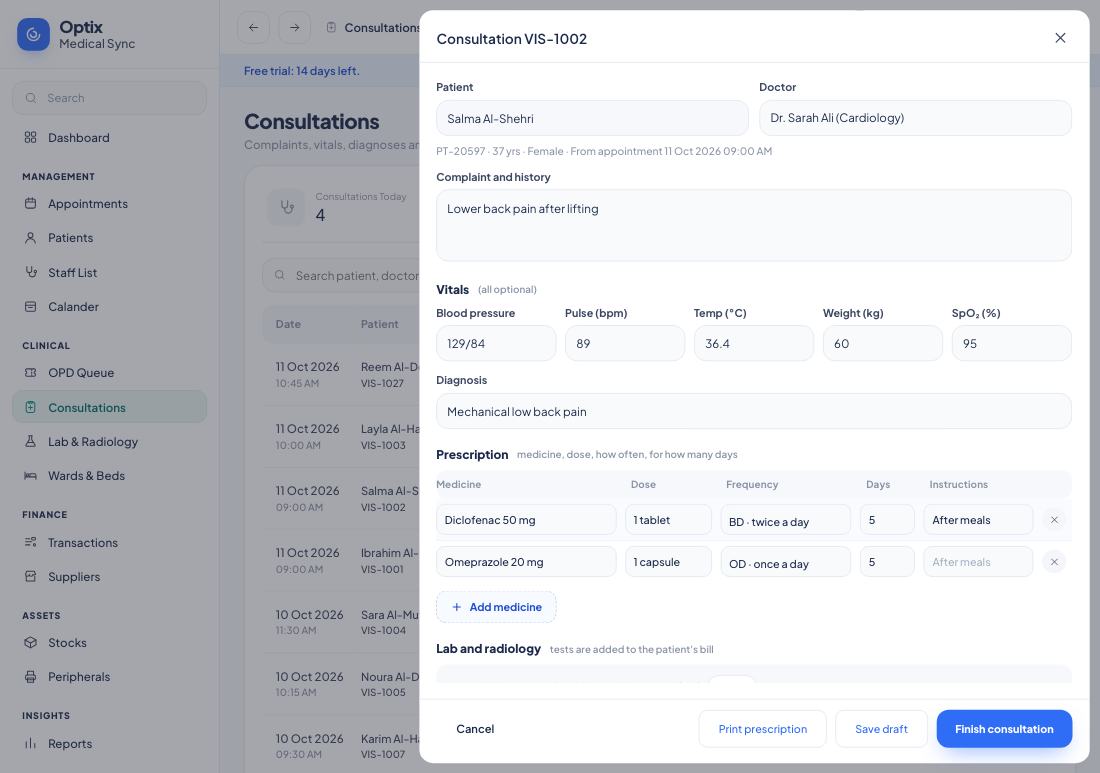Click the Days field in Diclofenac row

tap(887, 520)
